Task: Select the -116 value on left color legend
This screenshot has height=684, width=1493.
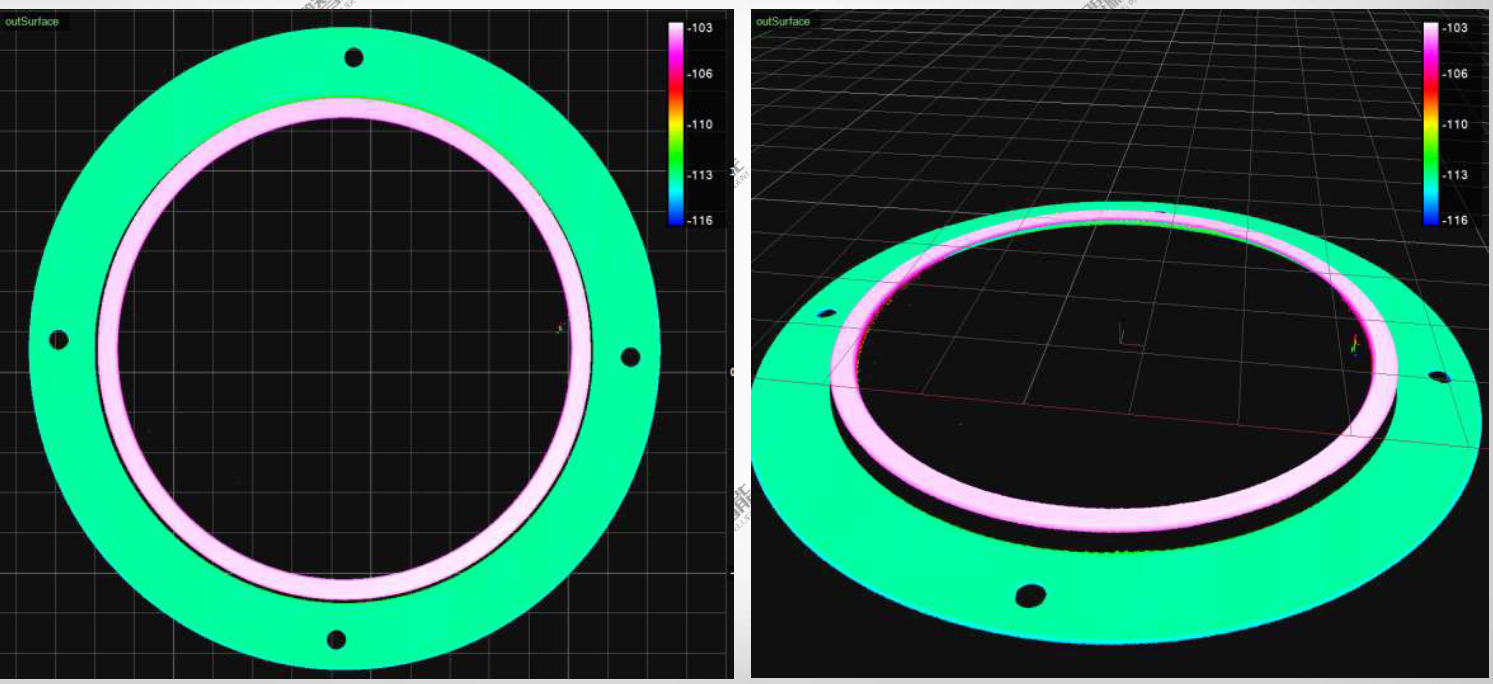Action: click(700, 220)
